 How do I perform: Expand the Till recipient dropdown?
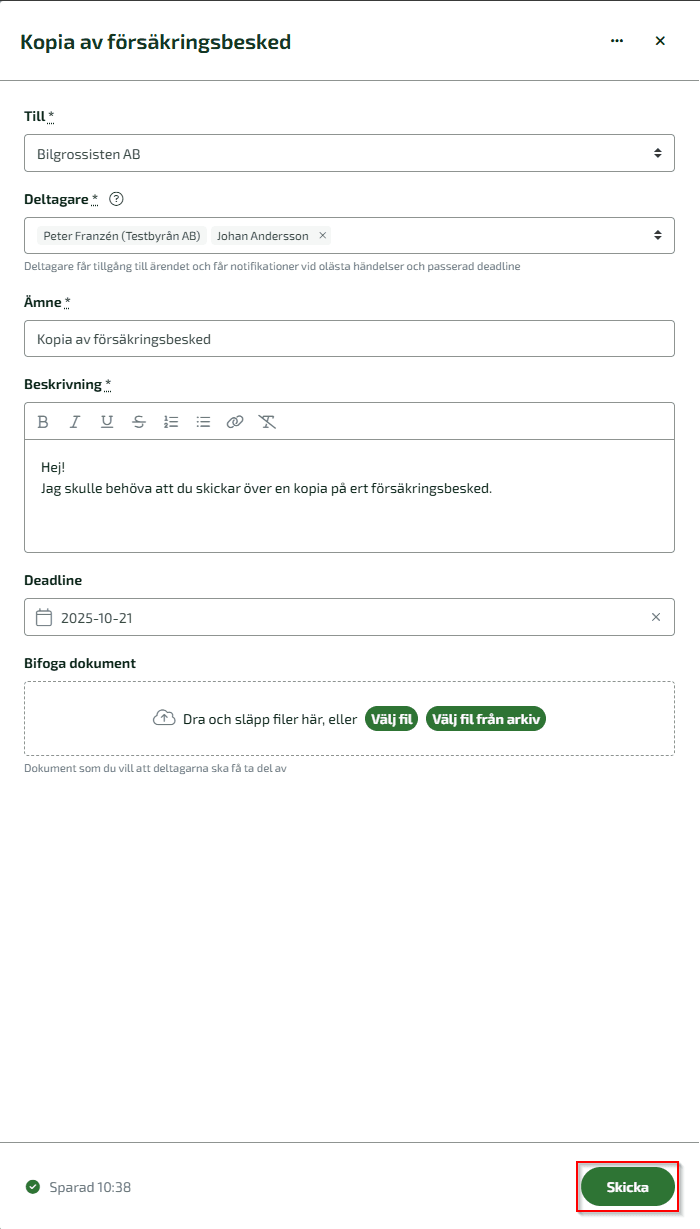point(657,154)
